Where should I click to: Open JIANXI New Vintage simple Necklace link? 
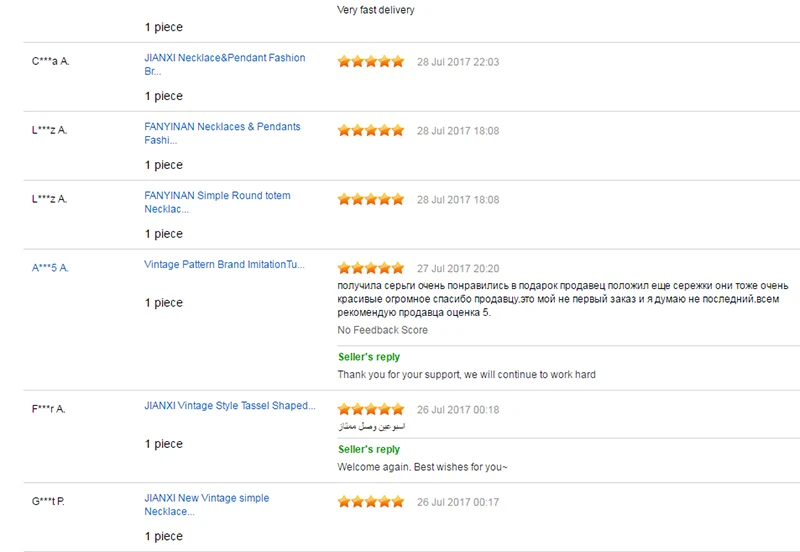pos(206,505)
